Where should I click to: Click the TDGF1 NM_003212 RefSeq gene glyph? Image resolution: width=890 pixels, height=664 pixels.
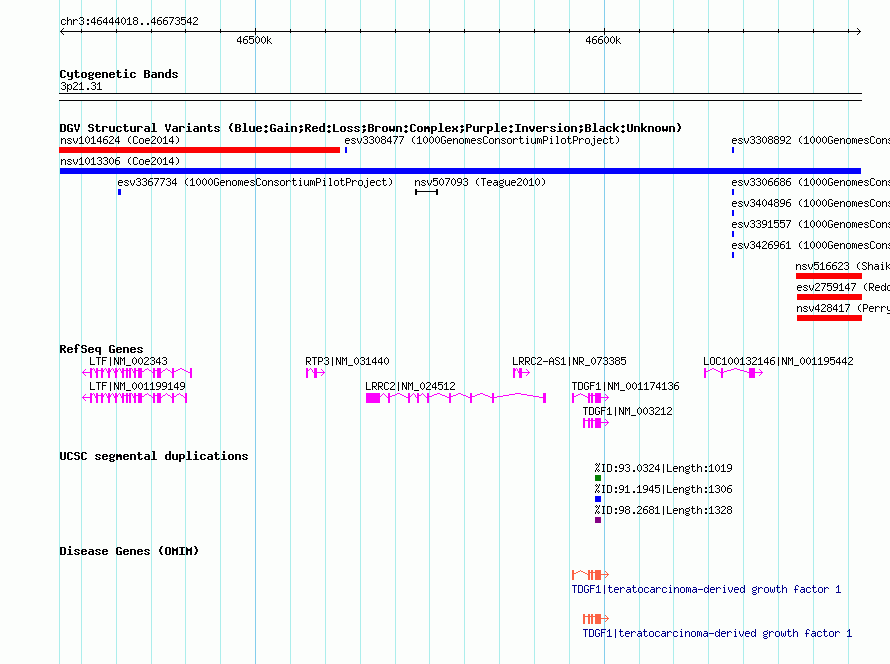tap(596, 423)
